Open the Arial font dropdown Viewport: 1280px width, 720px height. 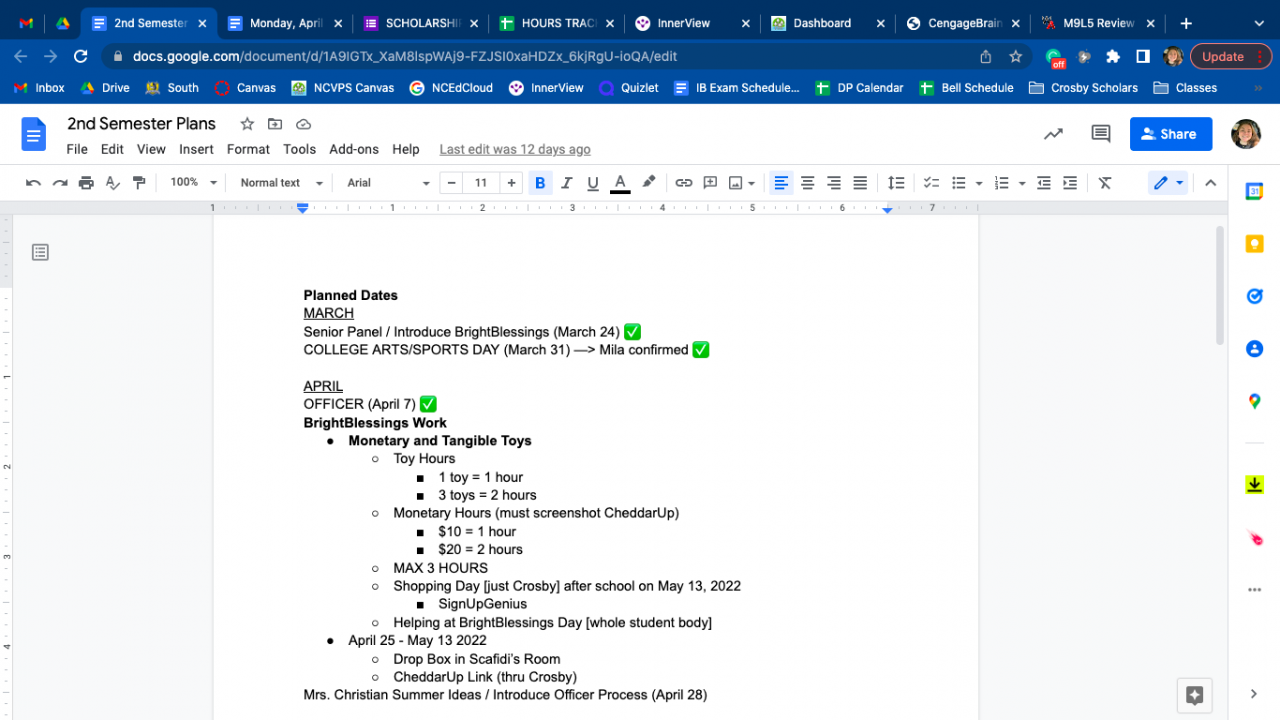[388, 183]
